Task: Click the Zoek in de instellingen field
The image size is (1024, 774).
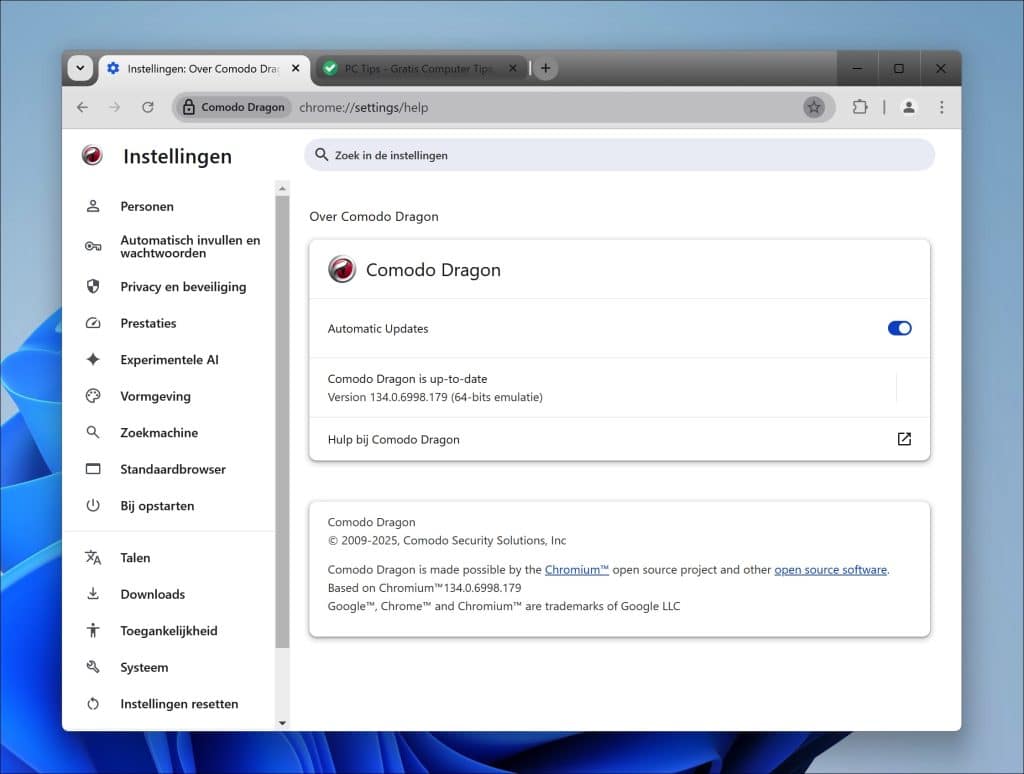Action: coord(620,155)
